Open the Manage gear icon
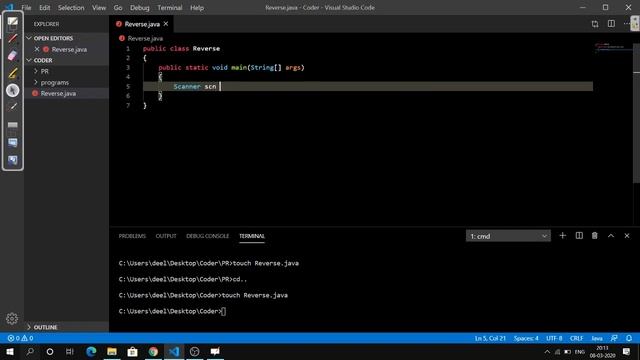Screen dimensions: 640x360 click(x=12, y=318)
